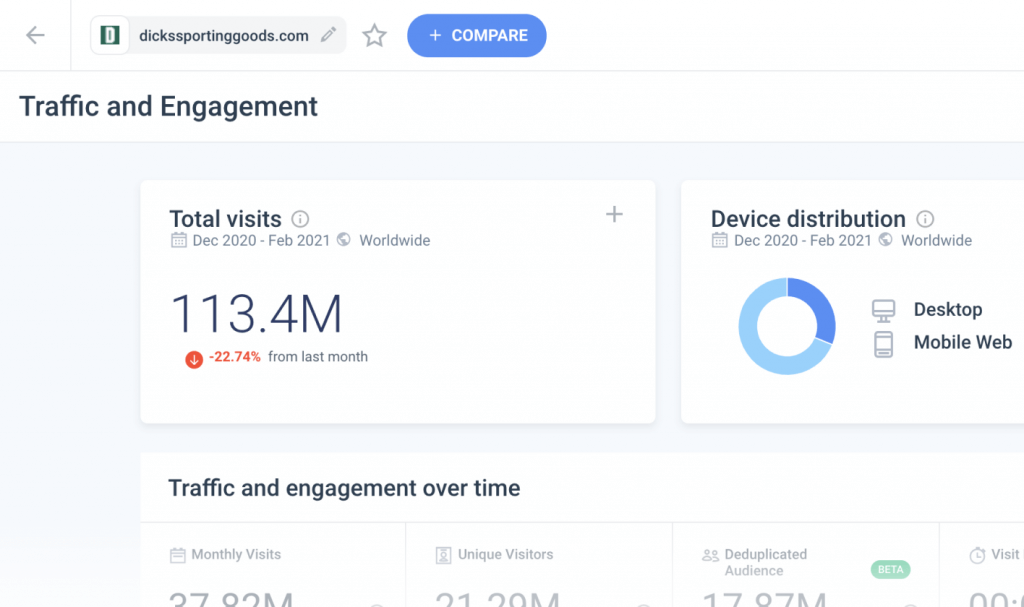Click the Traffic and Engagement heading

pyautogui.click(x=168, y=106)
